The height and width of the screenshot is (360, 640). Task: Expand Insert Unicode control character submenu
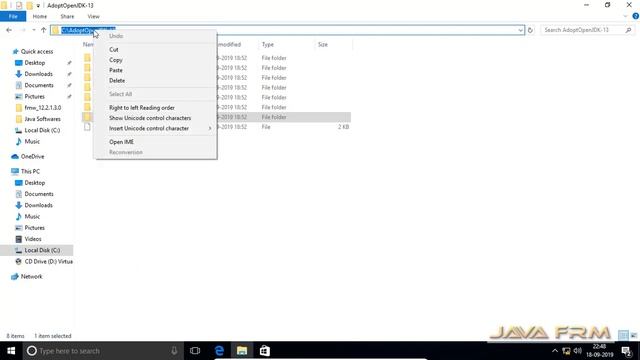[155, 128]
